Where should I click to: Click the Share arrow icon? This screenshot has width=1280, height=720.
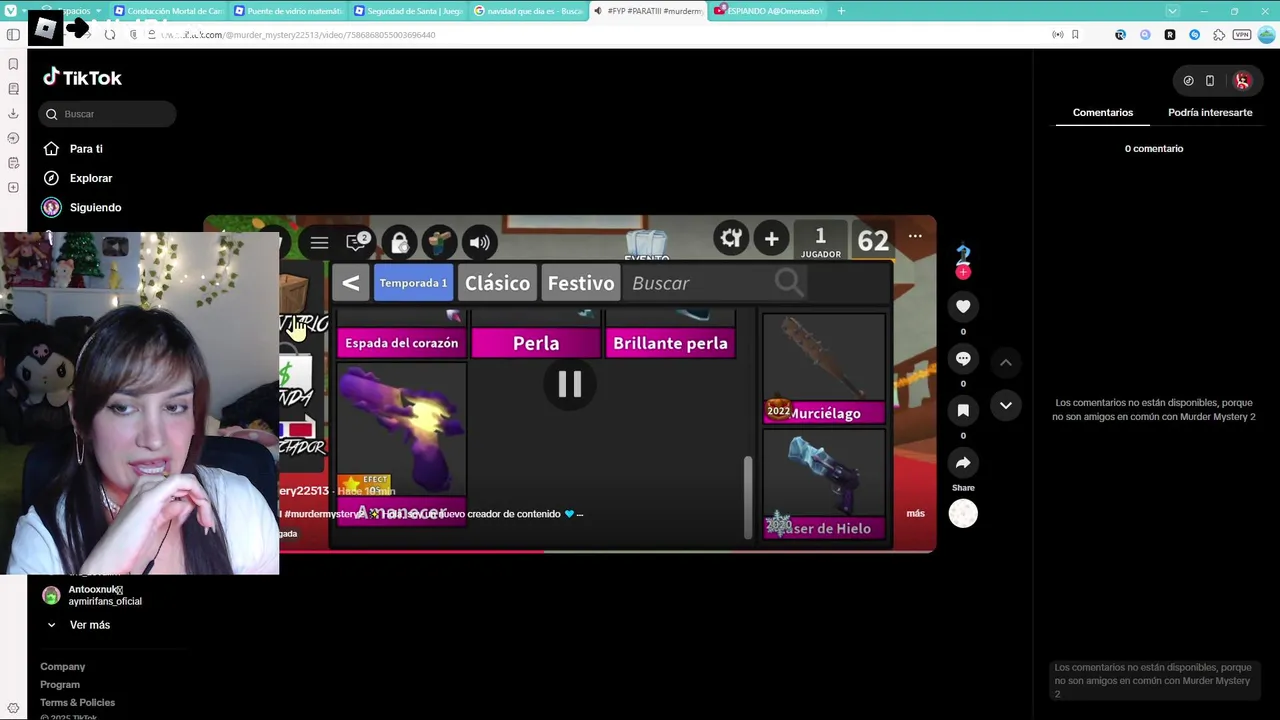click(963, 463)
